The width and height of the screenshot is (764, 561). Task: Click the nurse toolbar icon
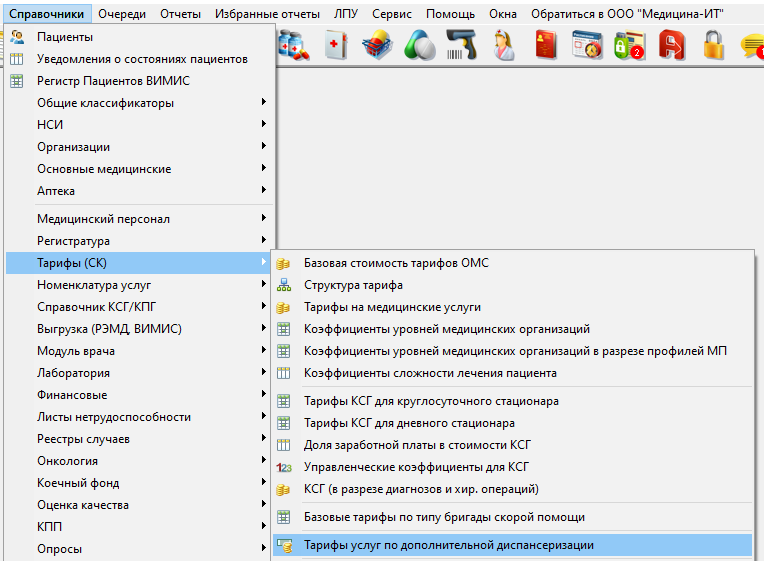(504, 45)
